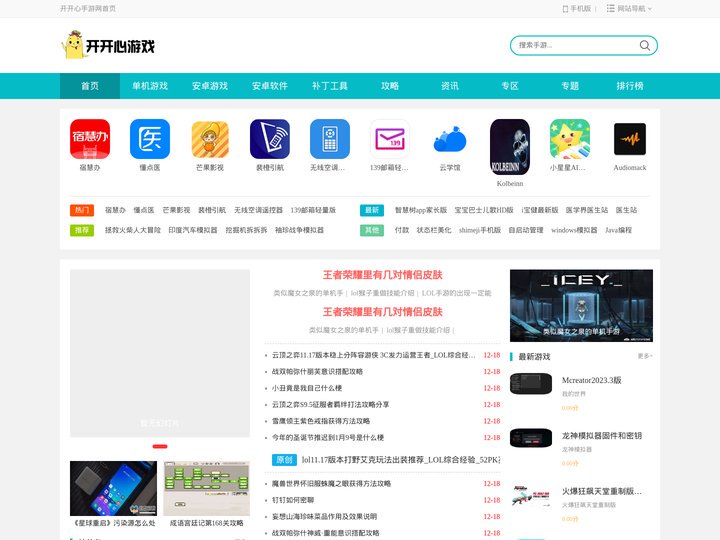Open the 单机游戏 nav item
The width and height of the screenshot is (720, 540).
(150, 86)
